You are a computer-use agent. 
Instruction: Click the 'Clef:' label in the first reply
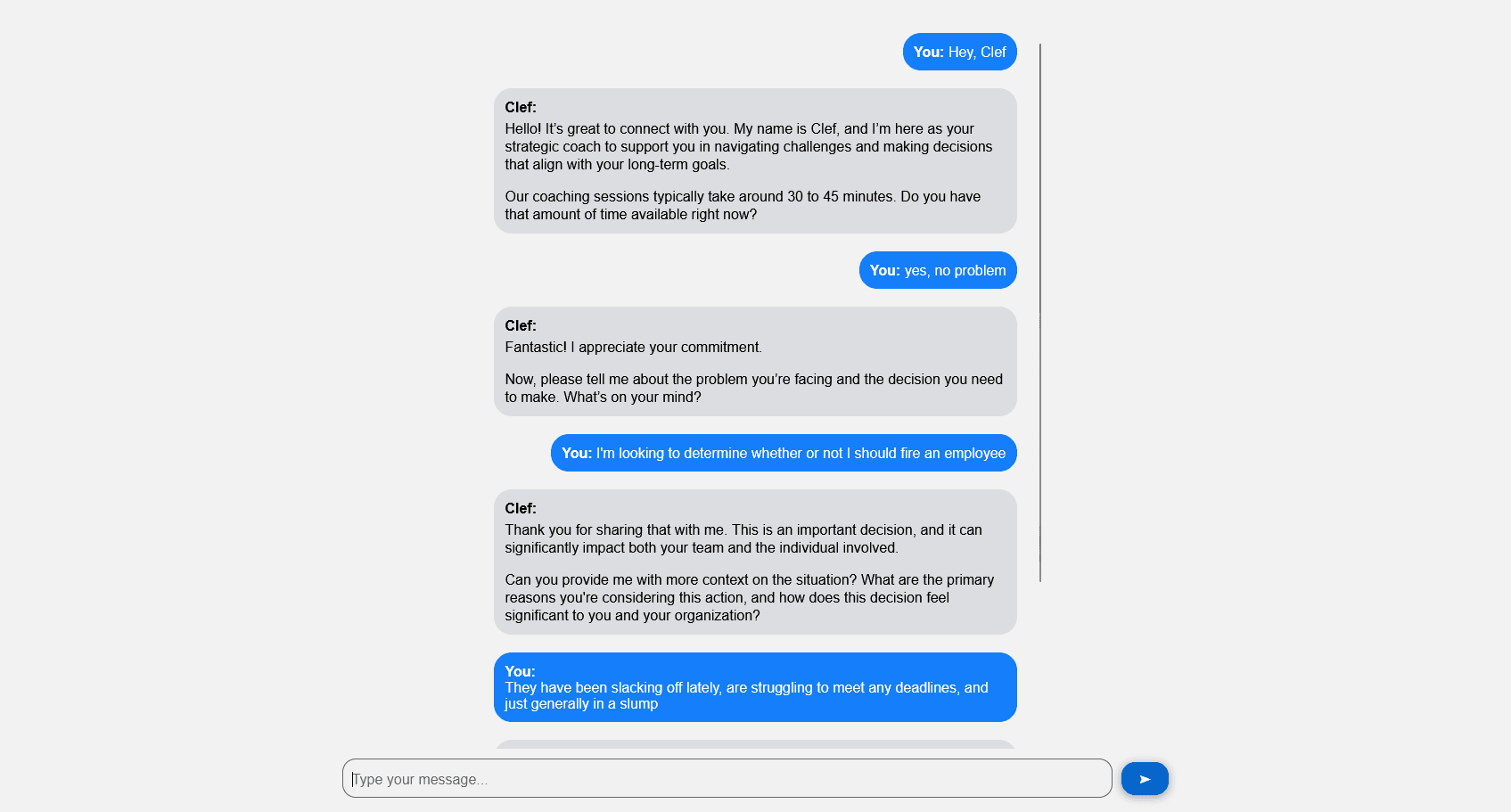click(521, 107)
